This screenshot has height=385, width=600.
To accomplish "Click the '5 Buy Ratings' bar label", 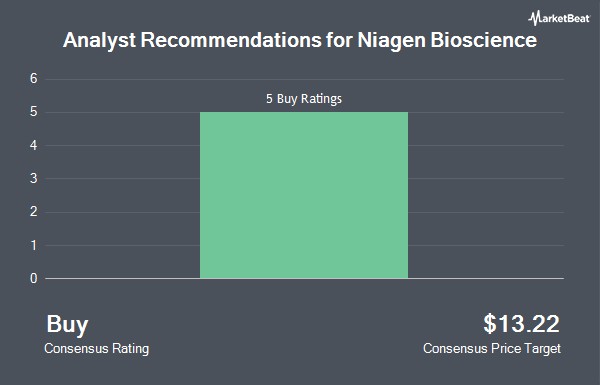I will click(304, 99).
